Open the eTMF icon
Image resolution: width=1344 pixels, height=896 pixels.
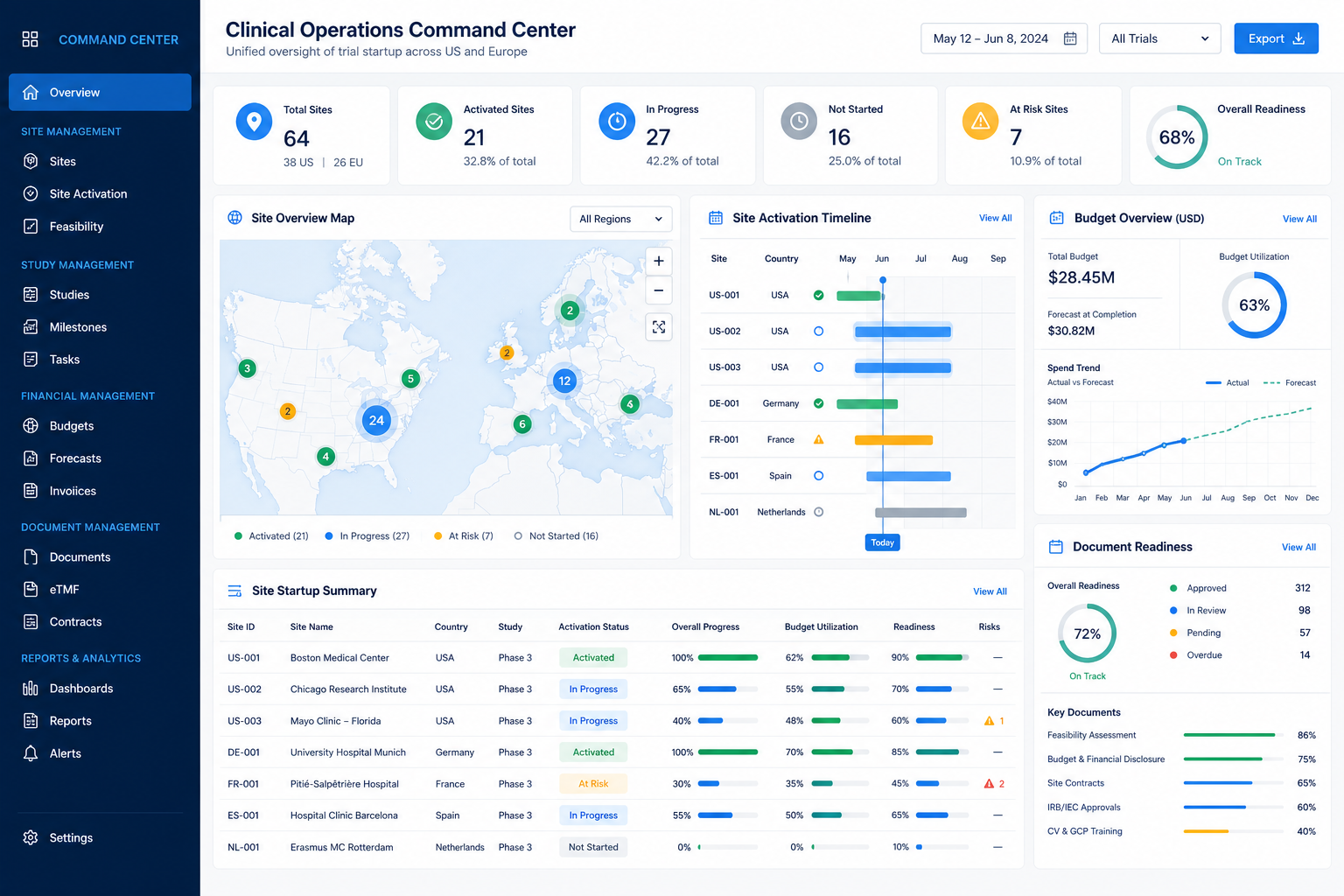tap(31, 590)
